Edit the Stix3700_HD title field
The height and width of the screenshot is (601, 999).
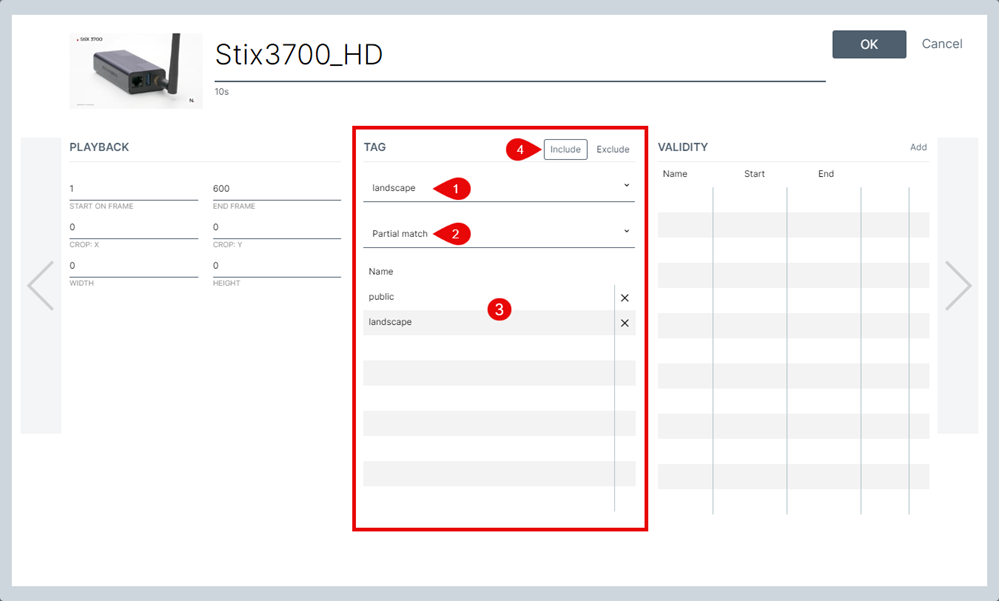pos(520,55)
